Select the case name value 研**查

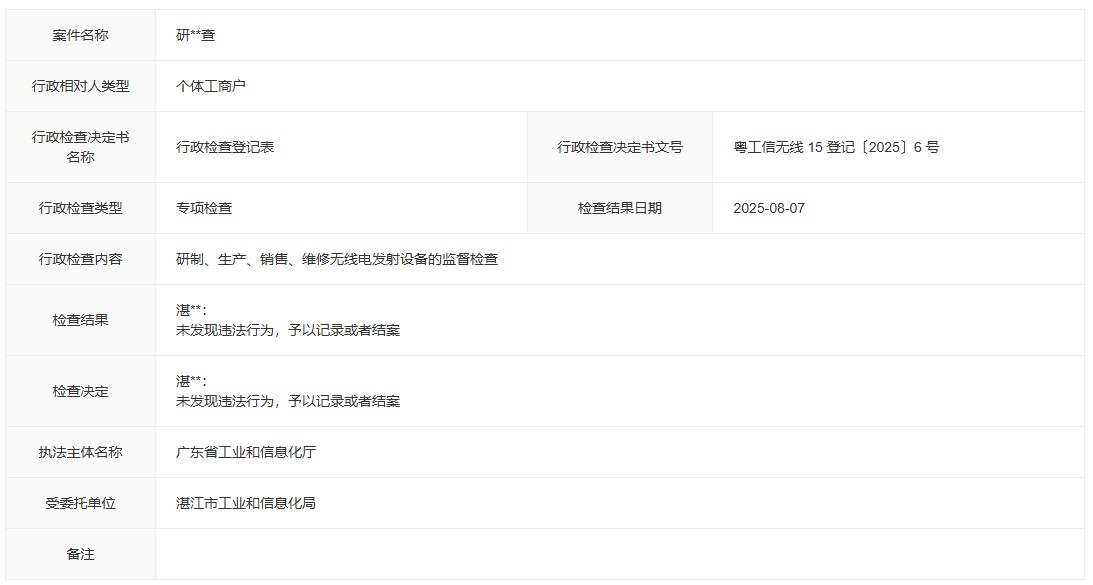(195, 35)
